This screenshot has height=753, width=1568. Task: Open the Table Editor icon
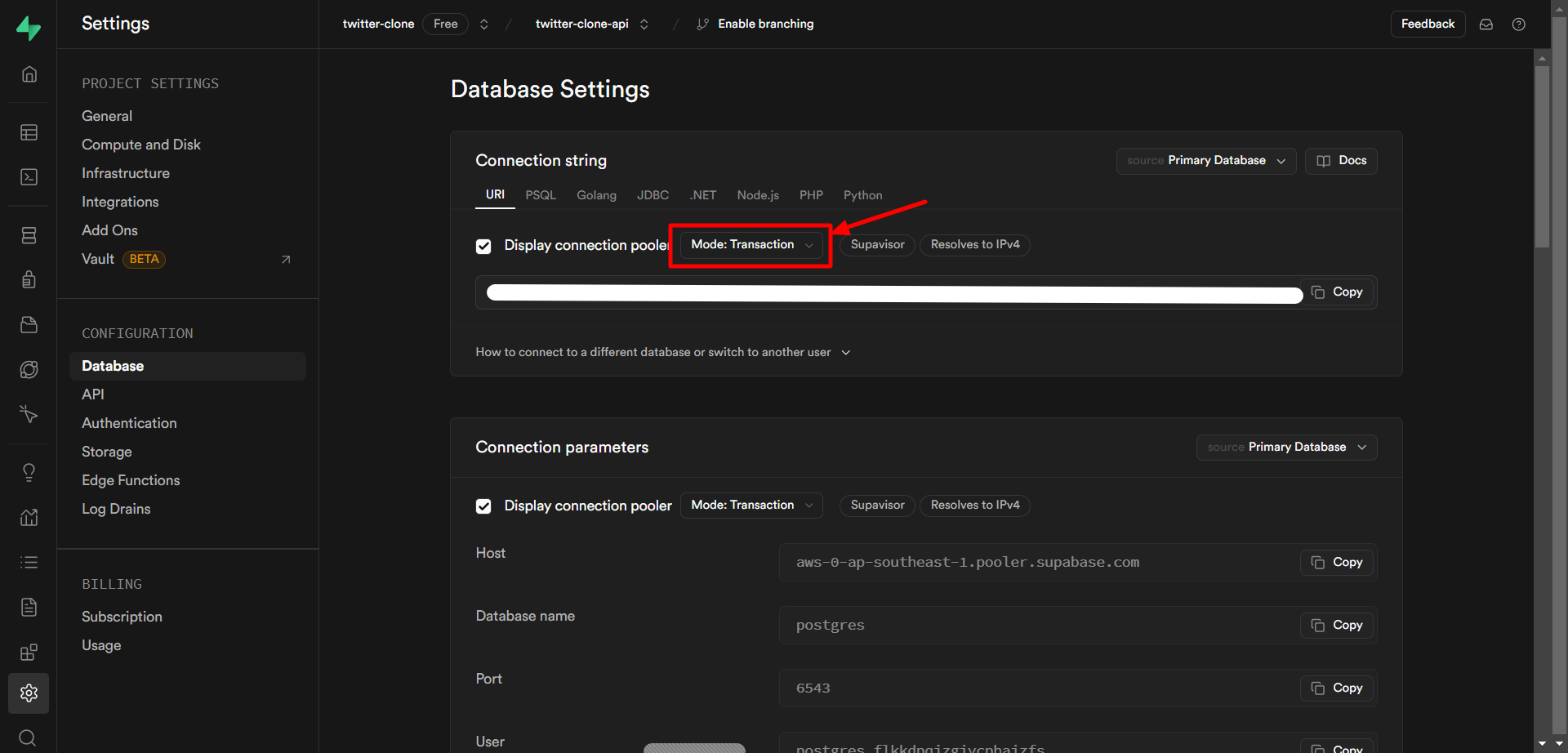click(x=29, y=132)
